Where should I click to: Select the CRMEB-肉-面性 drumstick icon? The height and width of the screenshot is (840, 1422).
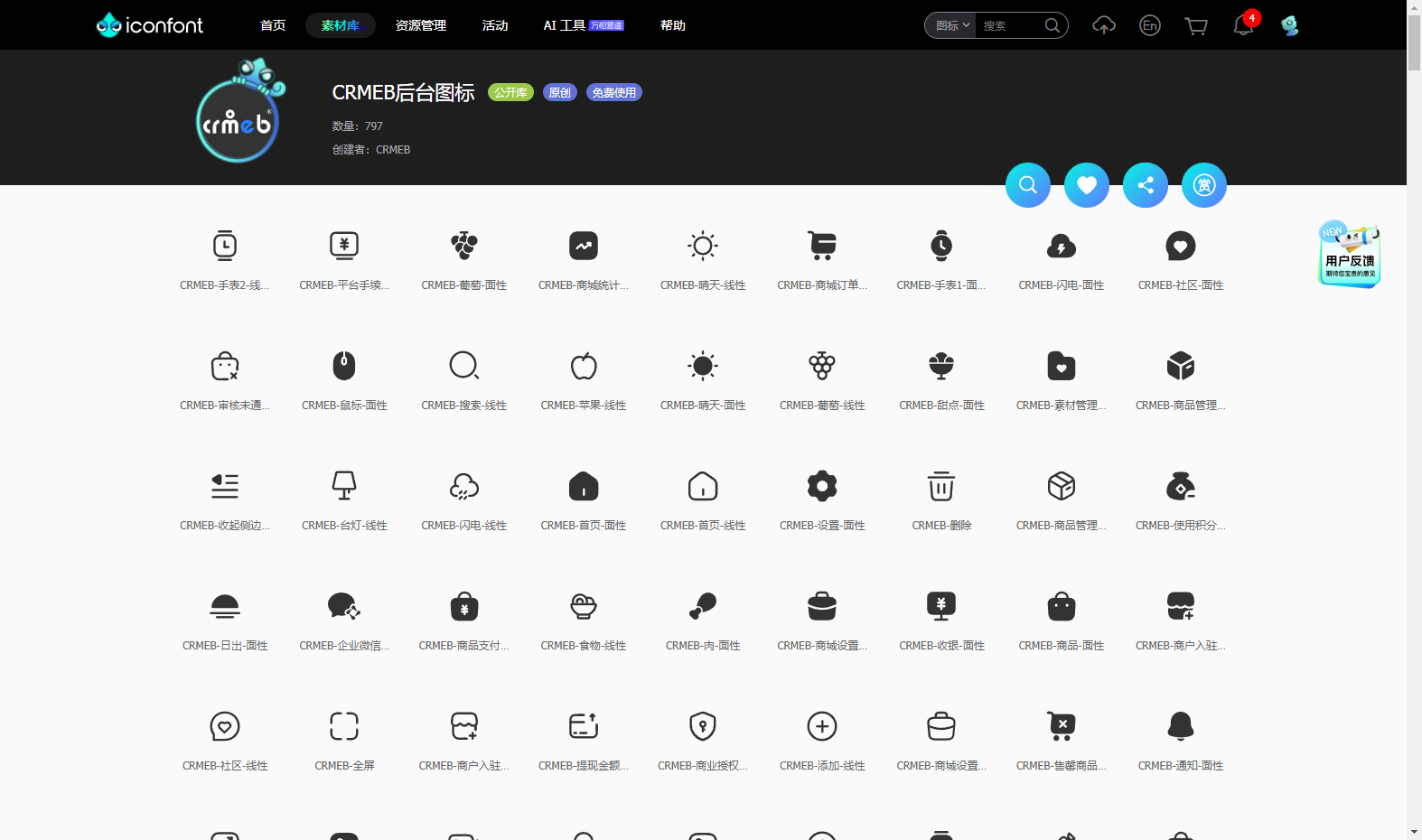703,606
